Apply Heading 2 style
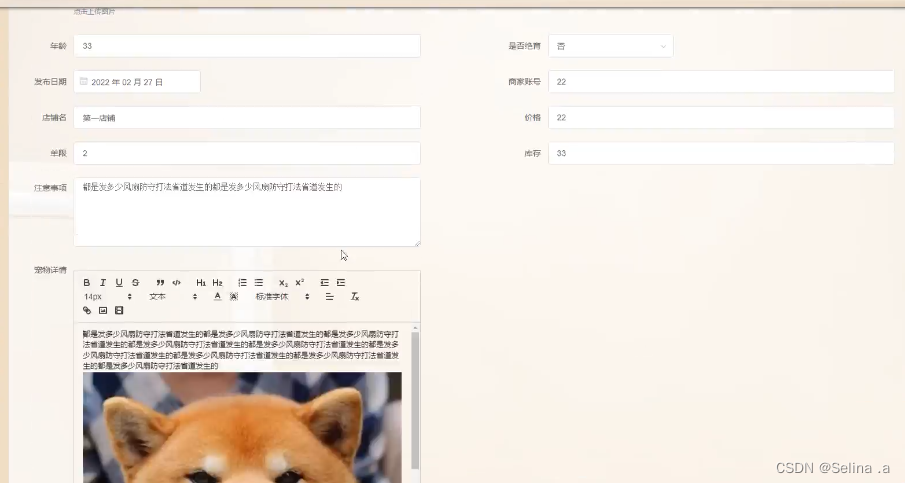The width and height of the screenshot is (905, 483). pyautogui.click(x=217, y=283)
